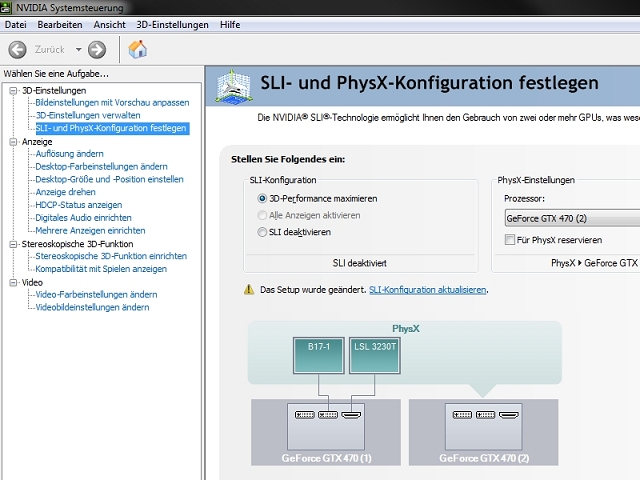Open the Hilfe menu
This screenshot has height=480, width=640.
click(230, 25)
